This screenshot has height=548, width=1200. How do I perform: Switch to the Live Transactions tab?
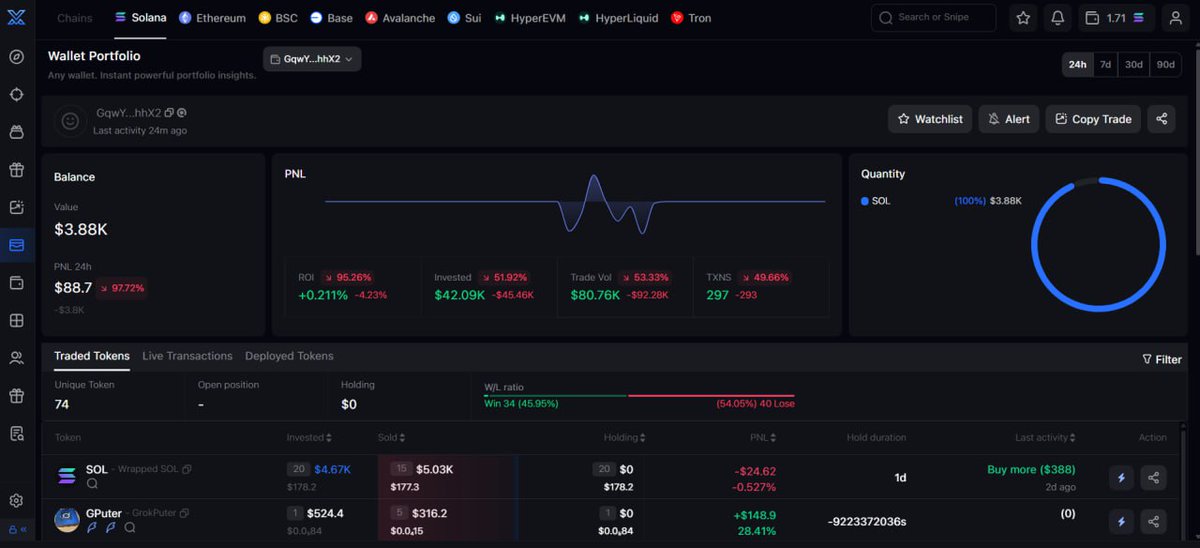187,356
